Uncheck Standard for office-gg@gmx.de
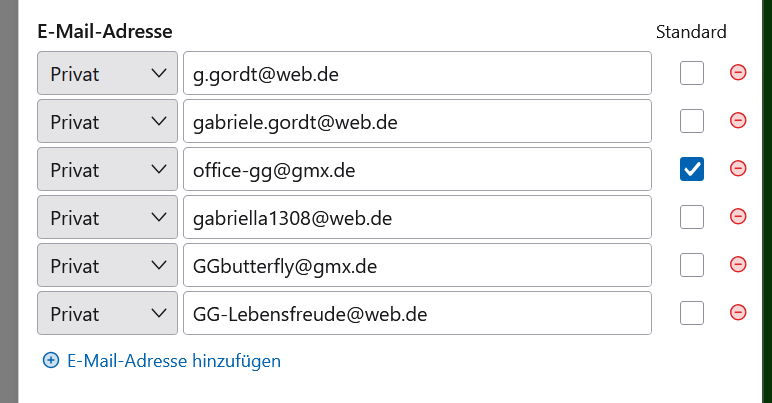Screen dimensions: 772x403 [692, 169]
